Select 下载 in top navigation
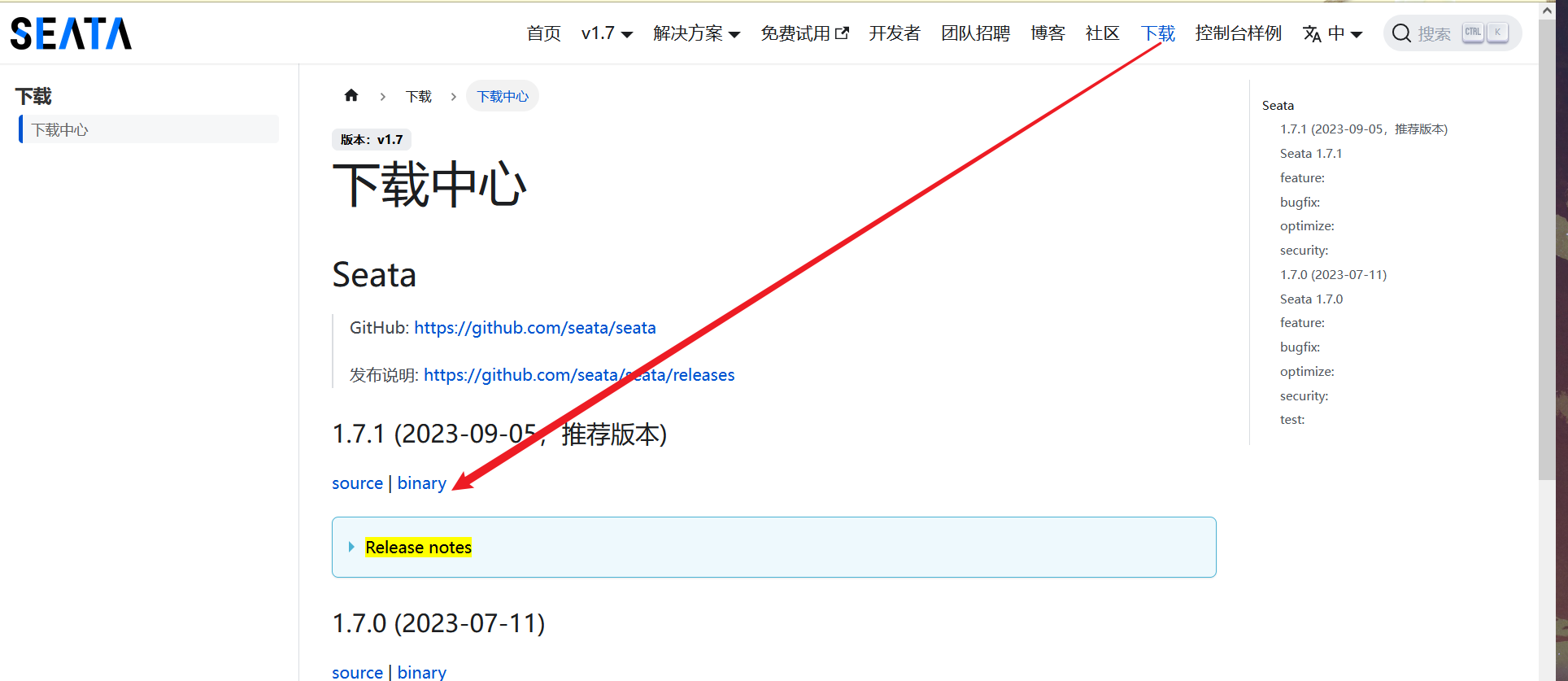1568x681 pixels. (x=1158, y=33)
